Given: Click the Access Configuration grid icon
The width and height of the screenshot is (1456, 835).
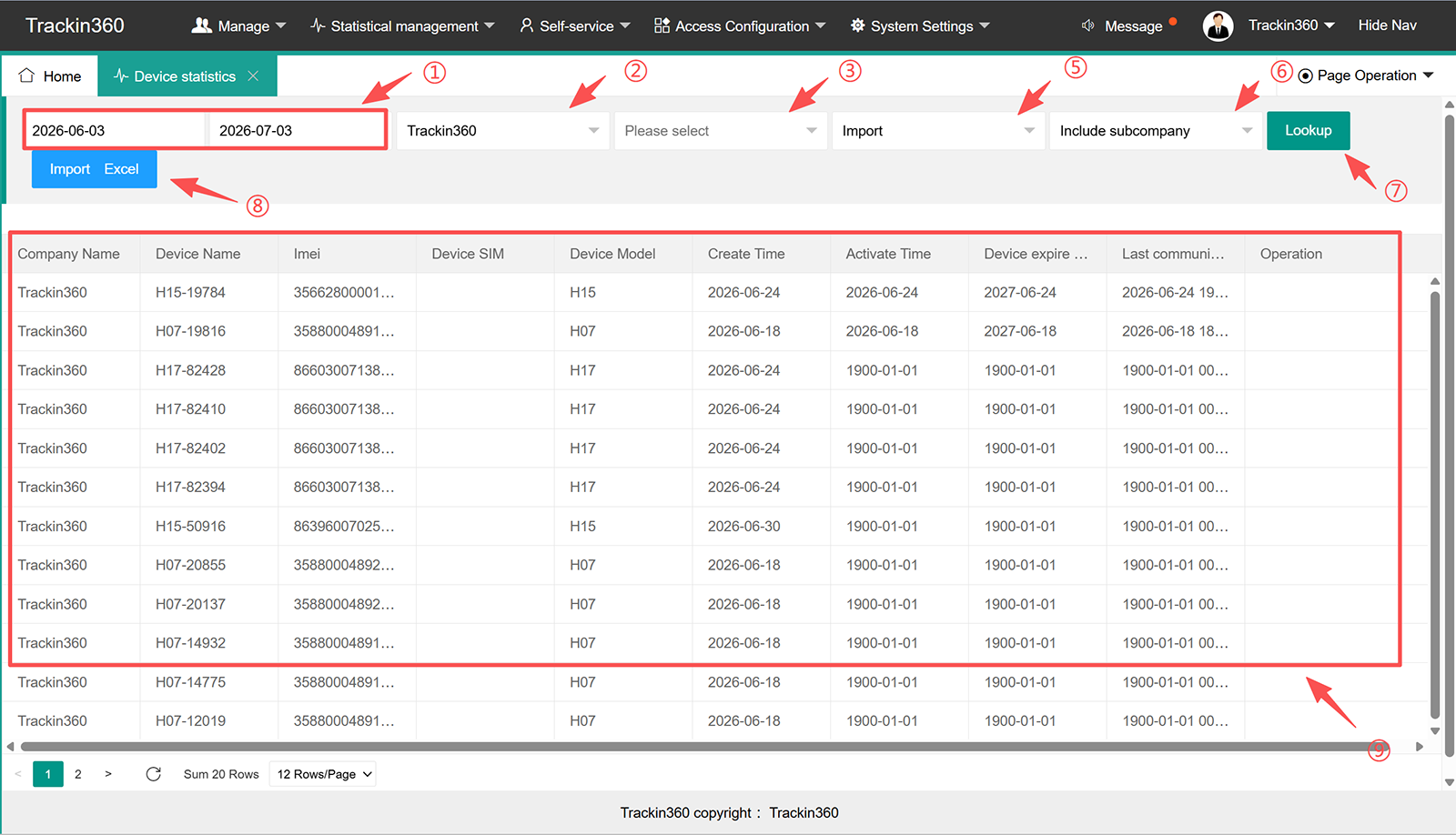Looking at the screenshot, I should click(662, 25).
